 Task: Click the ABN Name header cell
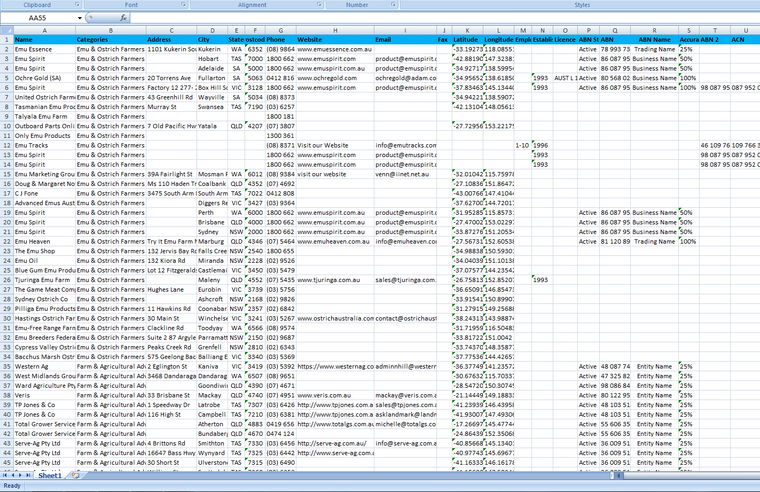[x=654, y=39]
